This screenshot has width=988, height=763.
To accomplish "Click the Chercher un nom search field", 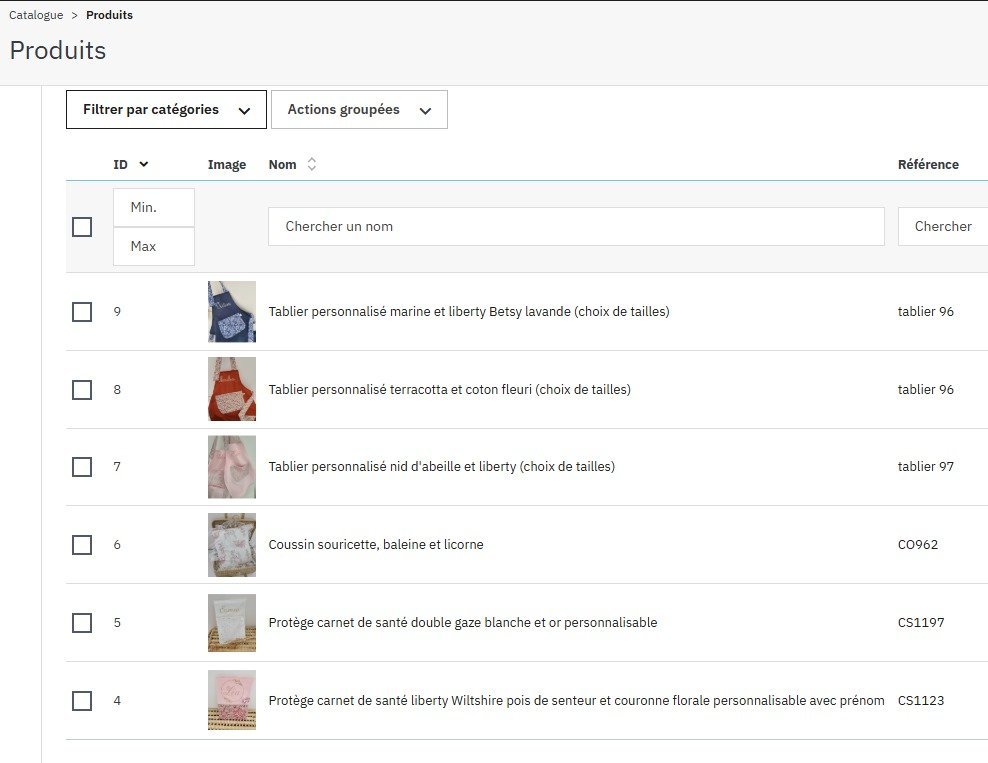I will click(x=576, y=227).
